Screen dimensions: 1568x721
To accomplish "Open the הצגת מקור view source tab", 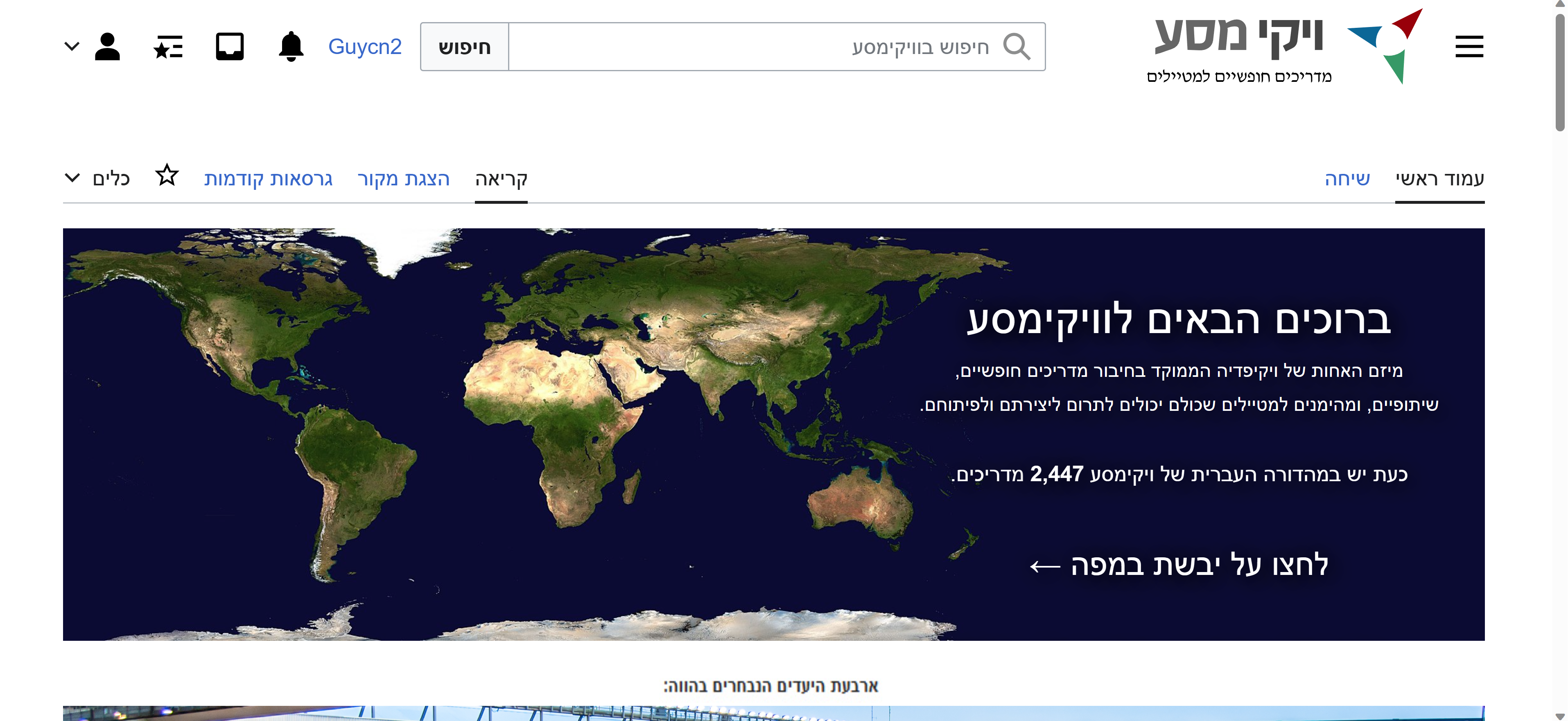I will (x=404, y=179).
